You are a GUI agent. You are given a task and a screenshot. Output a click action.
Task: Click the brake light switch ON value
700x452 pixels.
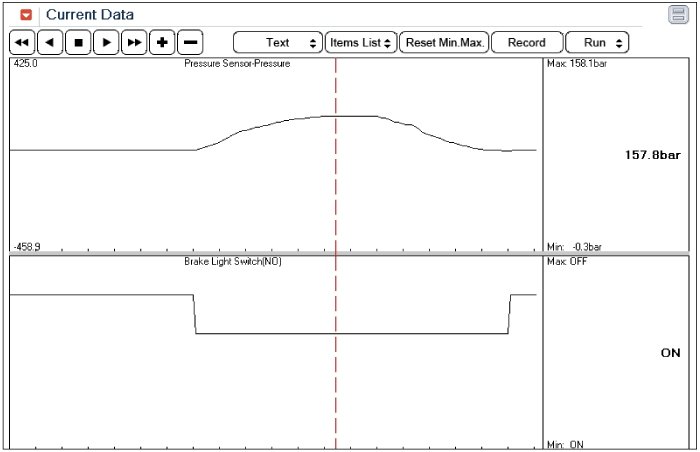pos(670,353)
